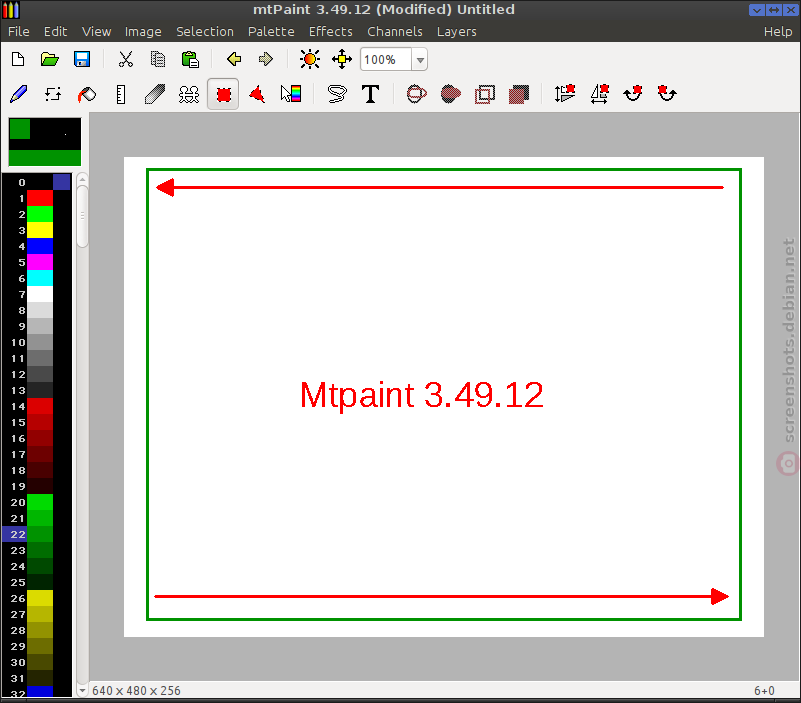The height and width of the screenshot is (703, 801).
Task: Flip selection vertically icon
Action: [564, 94]
